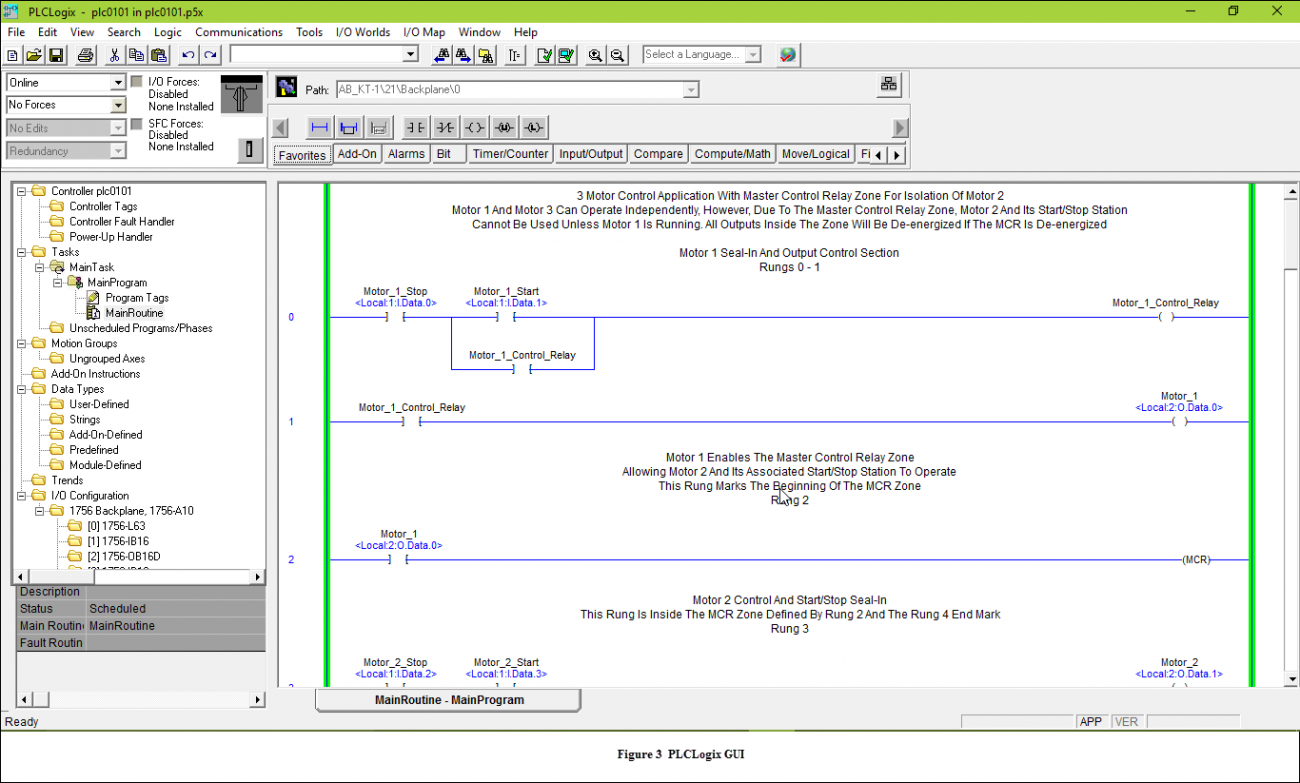Open the search combo box in toolbar
This screenshot has height=783, width=1300.
click(324, 54)
